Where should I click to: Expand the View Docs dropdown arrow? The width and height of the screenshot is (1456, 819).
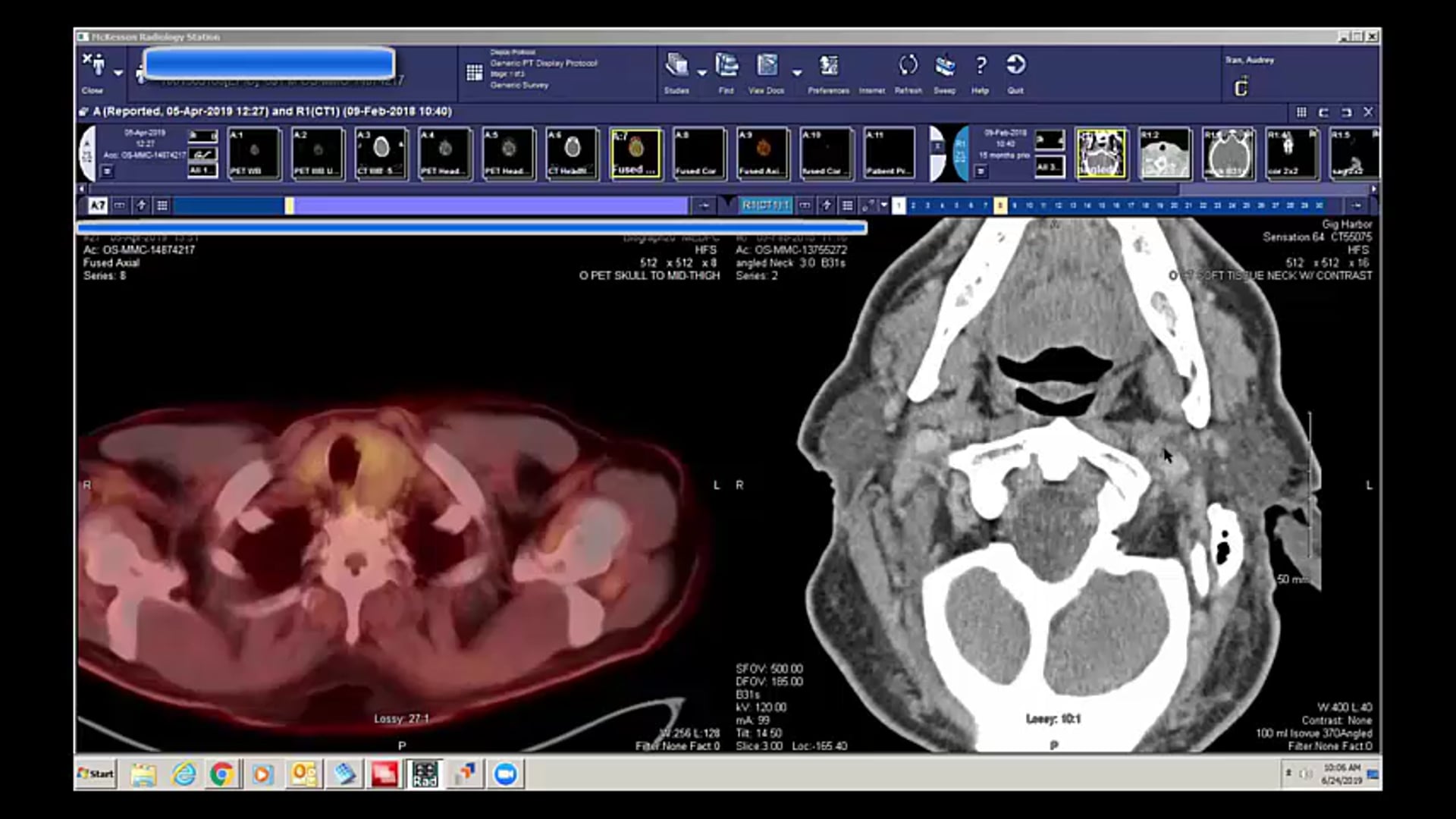coord(797,72)
